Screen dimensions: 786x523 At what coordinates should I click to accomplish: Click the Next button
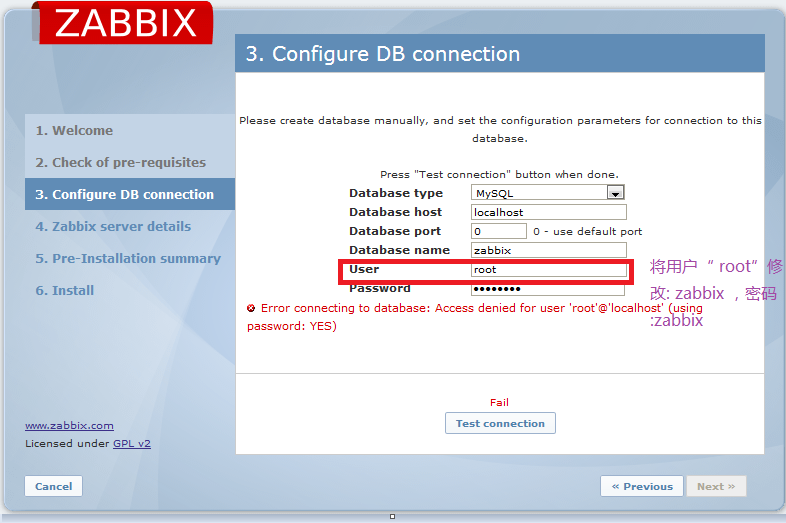pyautogui.click(x=716, y=486)
